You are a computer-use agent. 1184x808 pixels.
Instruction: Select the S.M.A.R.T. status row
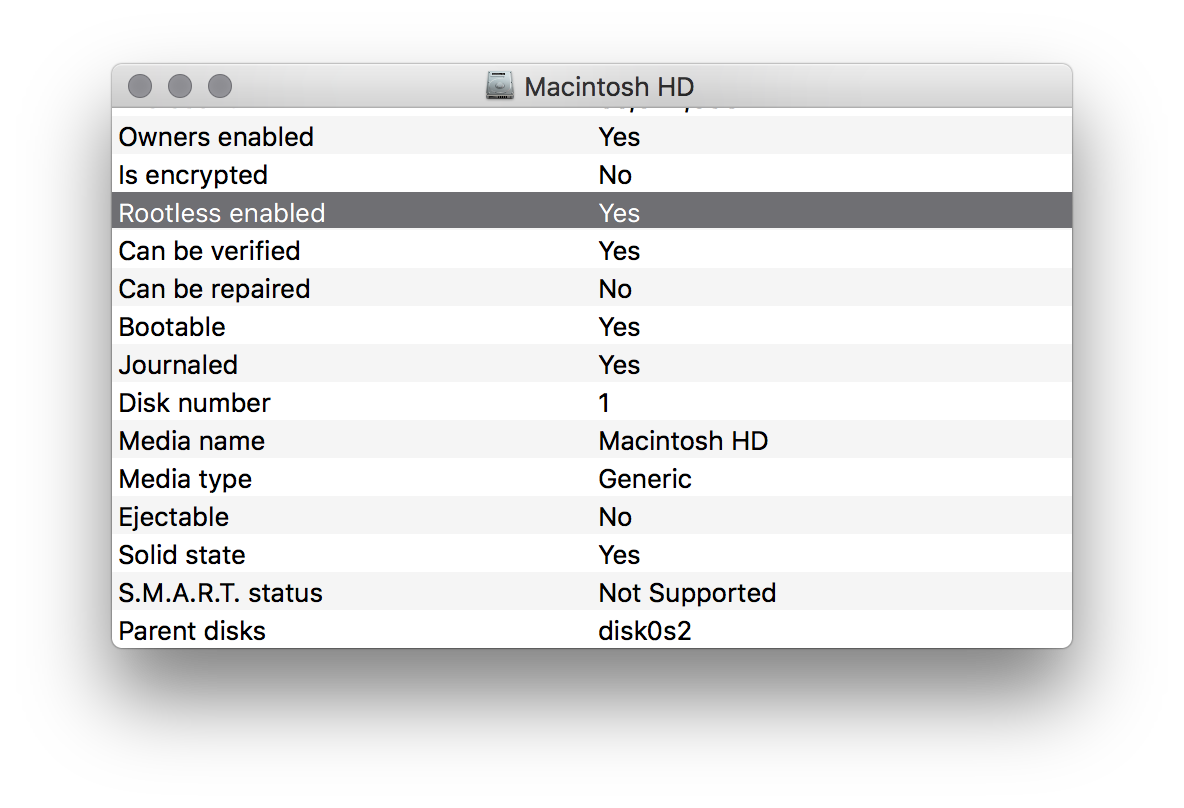tap(592, 592)
